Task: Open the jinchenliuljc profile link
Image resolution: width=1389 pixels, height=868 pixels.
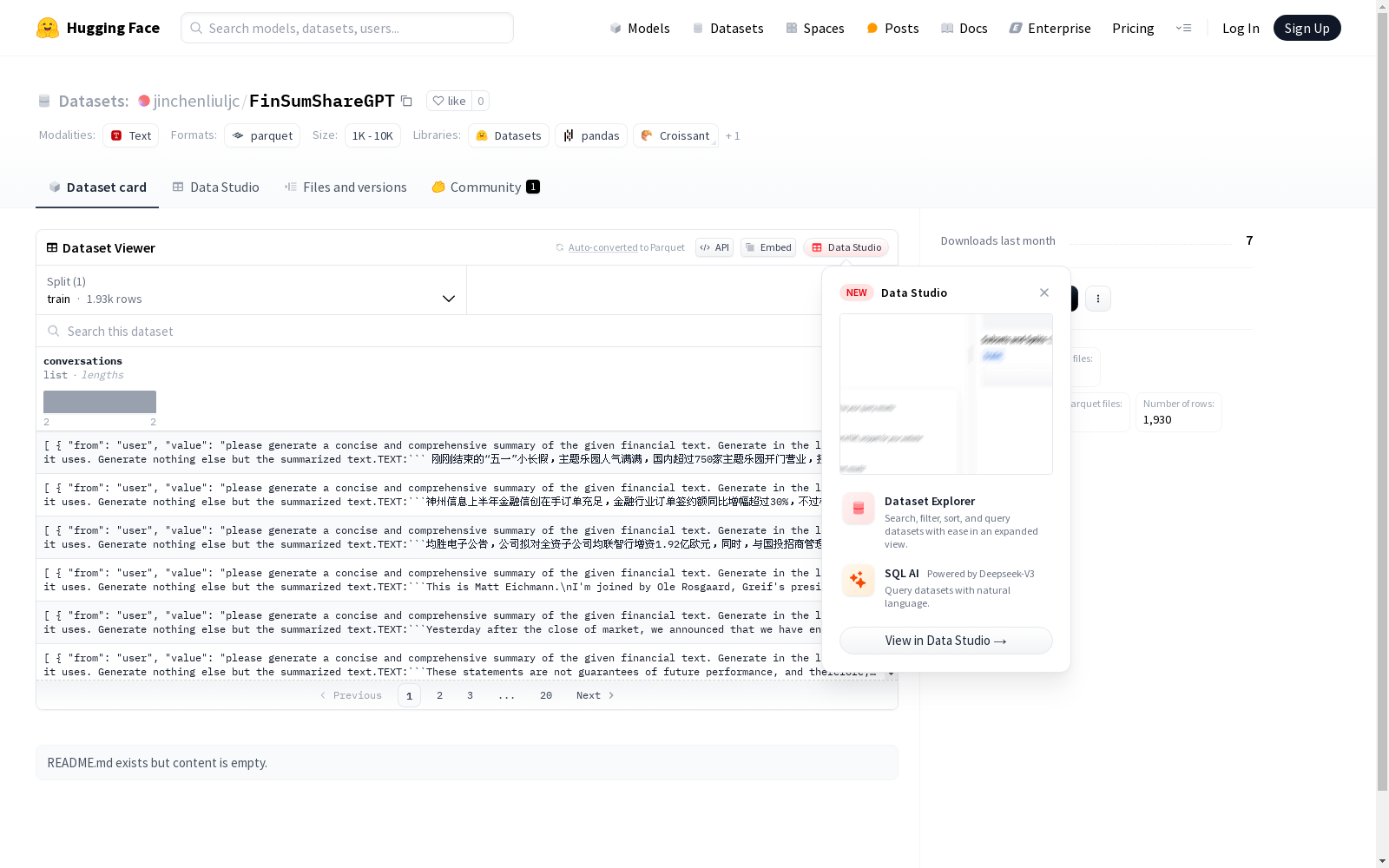Action: pos(196,101)
